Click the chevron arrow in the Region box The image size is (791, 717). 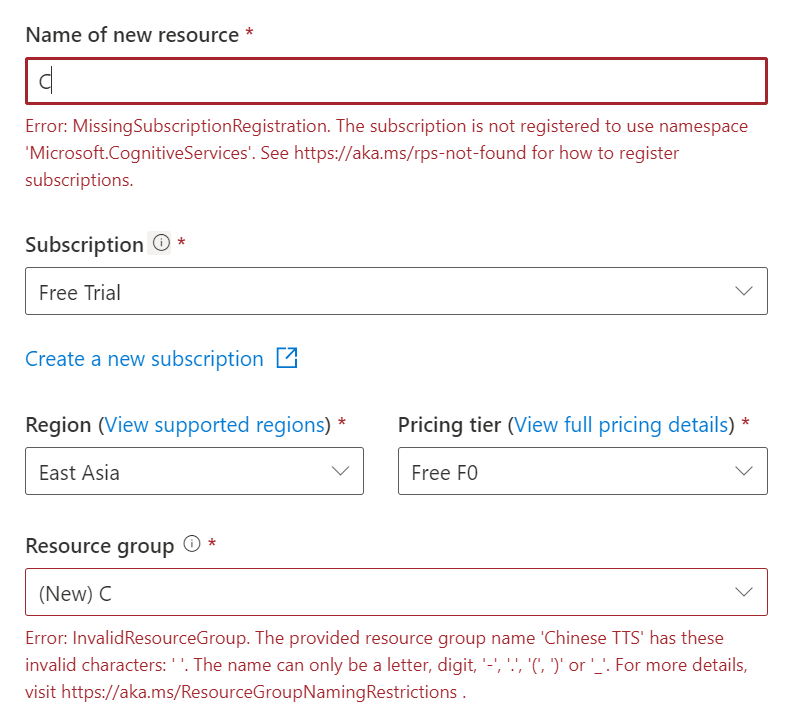pos(340,471)
